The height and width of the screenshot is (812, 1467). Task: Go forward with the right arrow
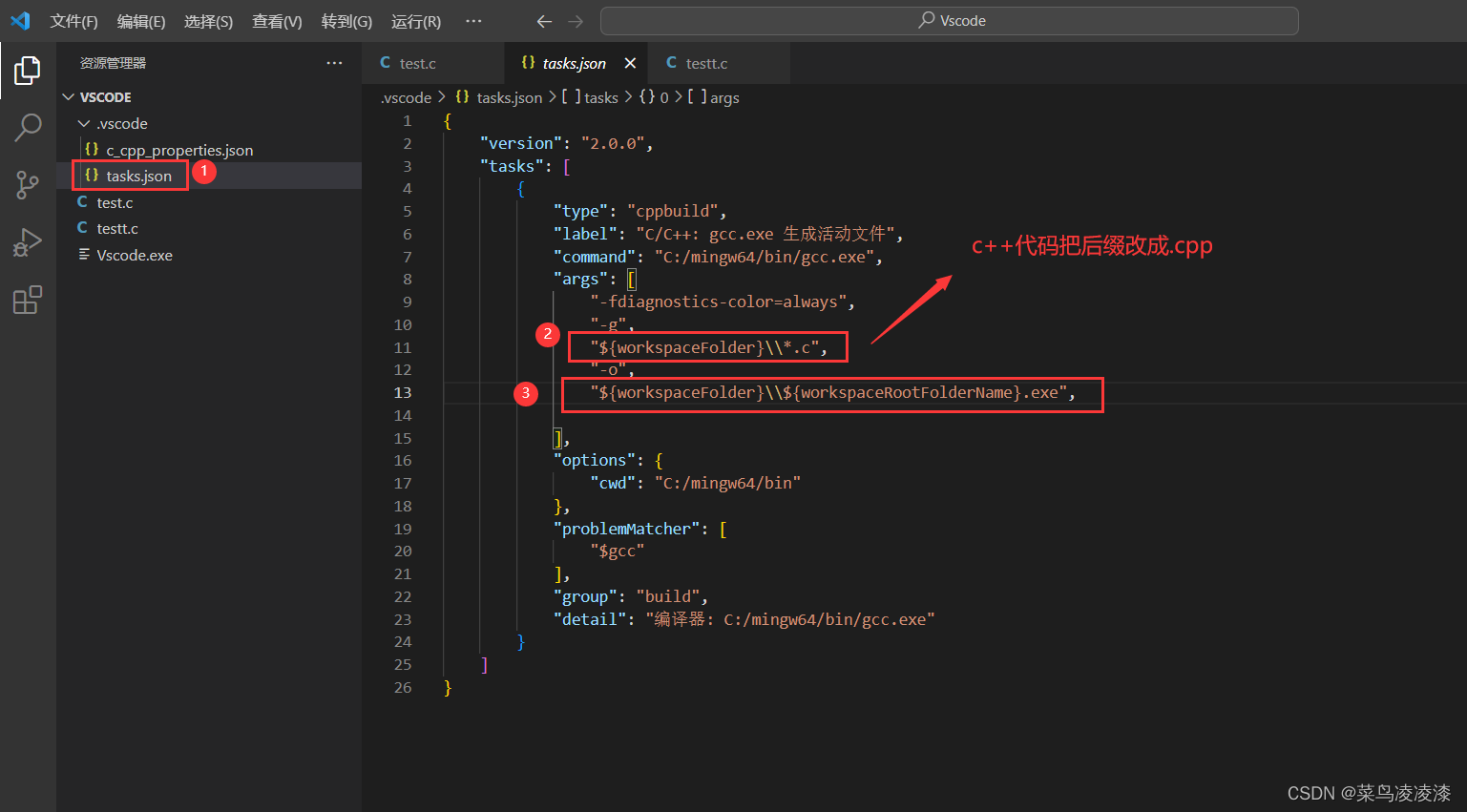click(x=576, y=21)
